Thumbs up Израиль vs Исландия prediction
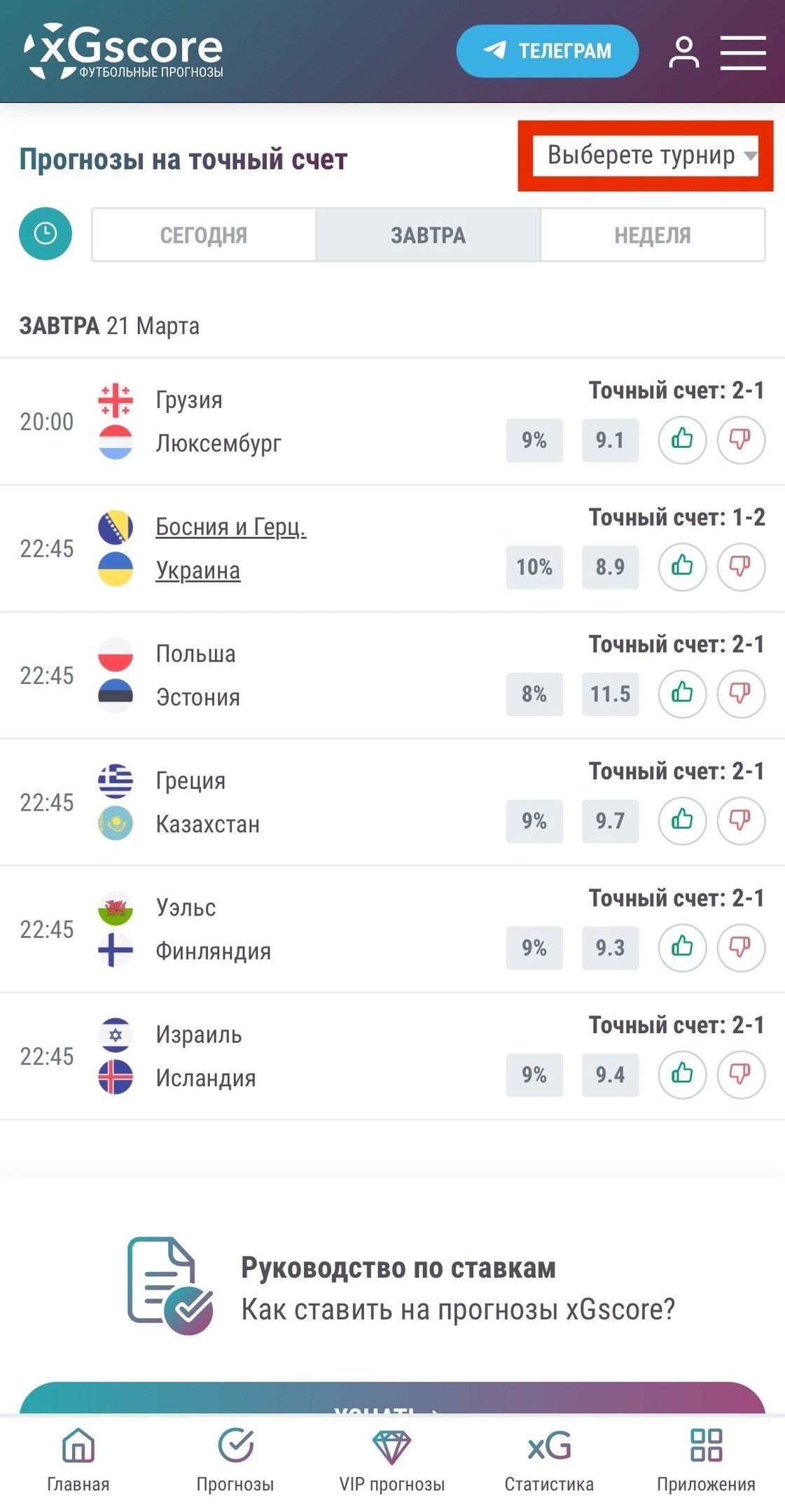 [682, 1074]
